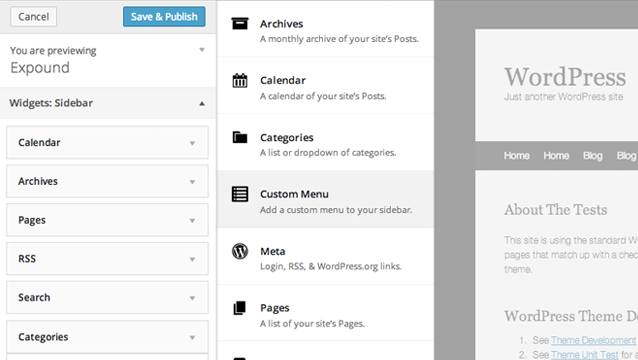Viewport: 638px width, 360px height.
Task: Click the Categories sidebar widget title
Action: pos(43,337)
